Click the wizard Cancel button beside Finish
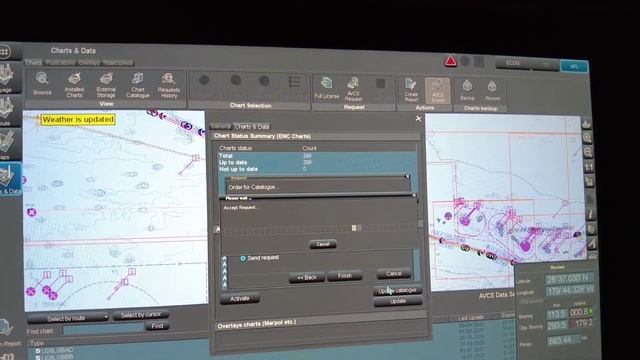The height and width of the screenshot is (360, 640). click(393, 274)
